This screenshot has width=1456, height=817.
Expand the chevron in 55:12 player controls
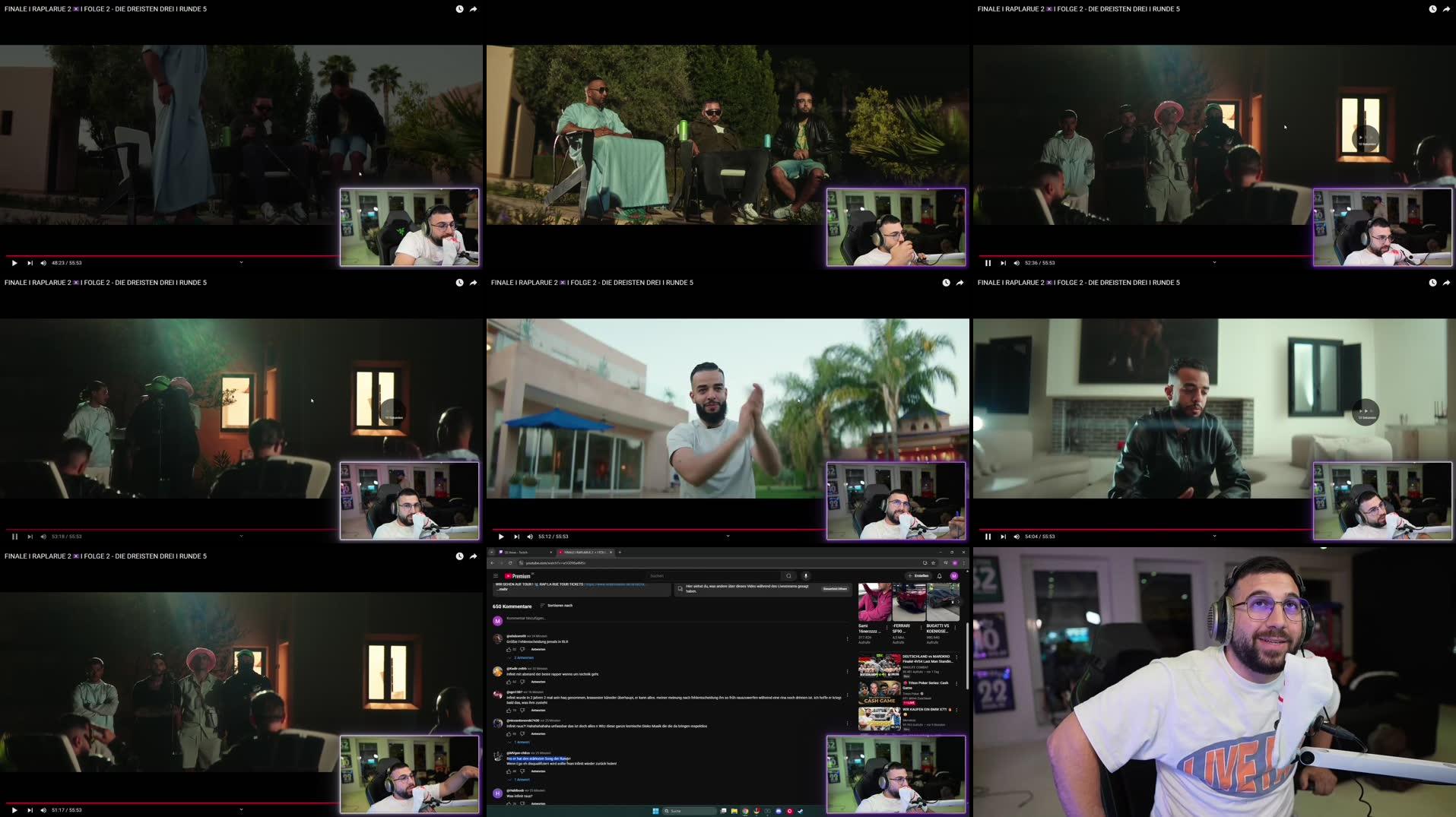pos(728,537)
